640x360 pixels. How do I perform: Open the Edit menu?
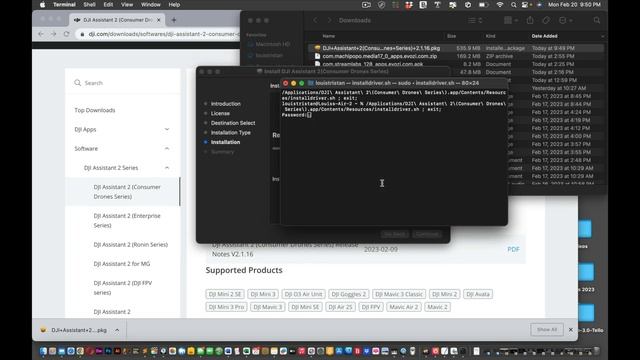coord(108,5)
